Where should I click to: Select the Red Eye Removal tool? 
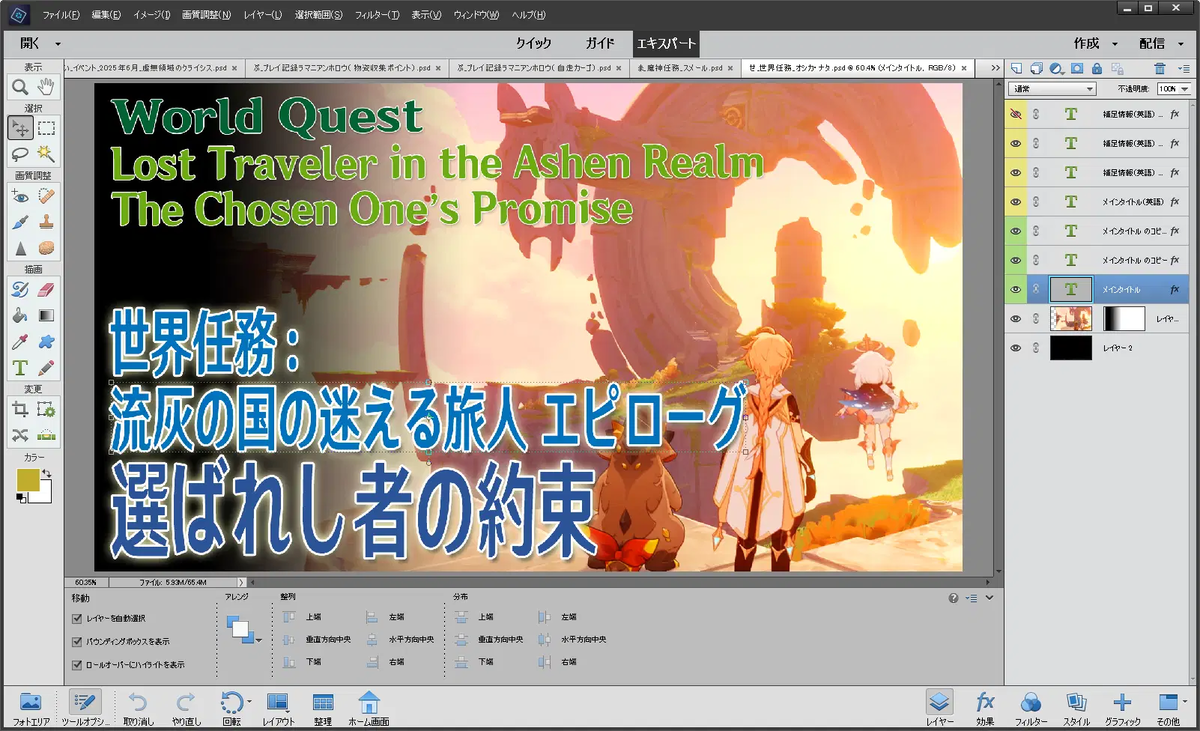pos(19,196)
